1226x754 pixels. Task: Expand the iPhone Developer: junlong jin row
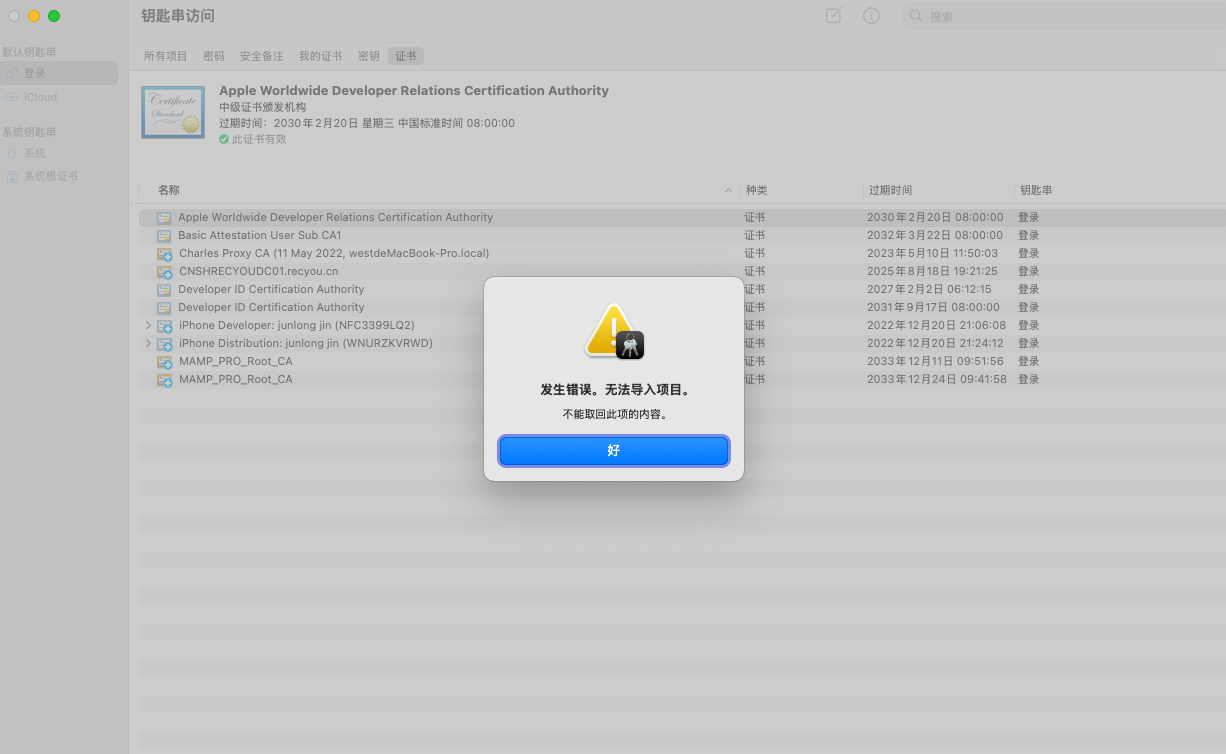pyautogui.click(x=148, y=325)
